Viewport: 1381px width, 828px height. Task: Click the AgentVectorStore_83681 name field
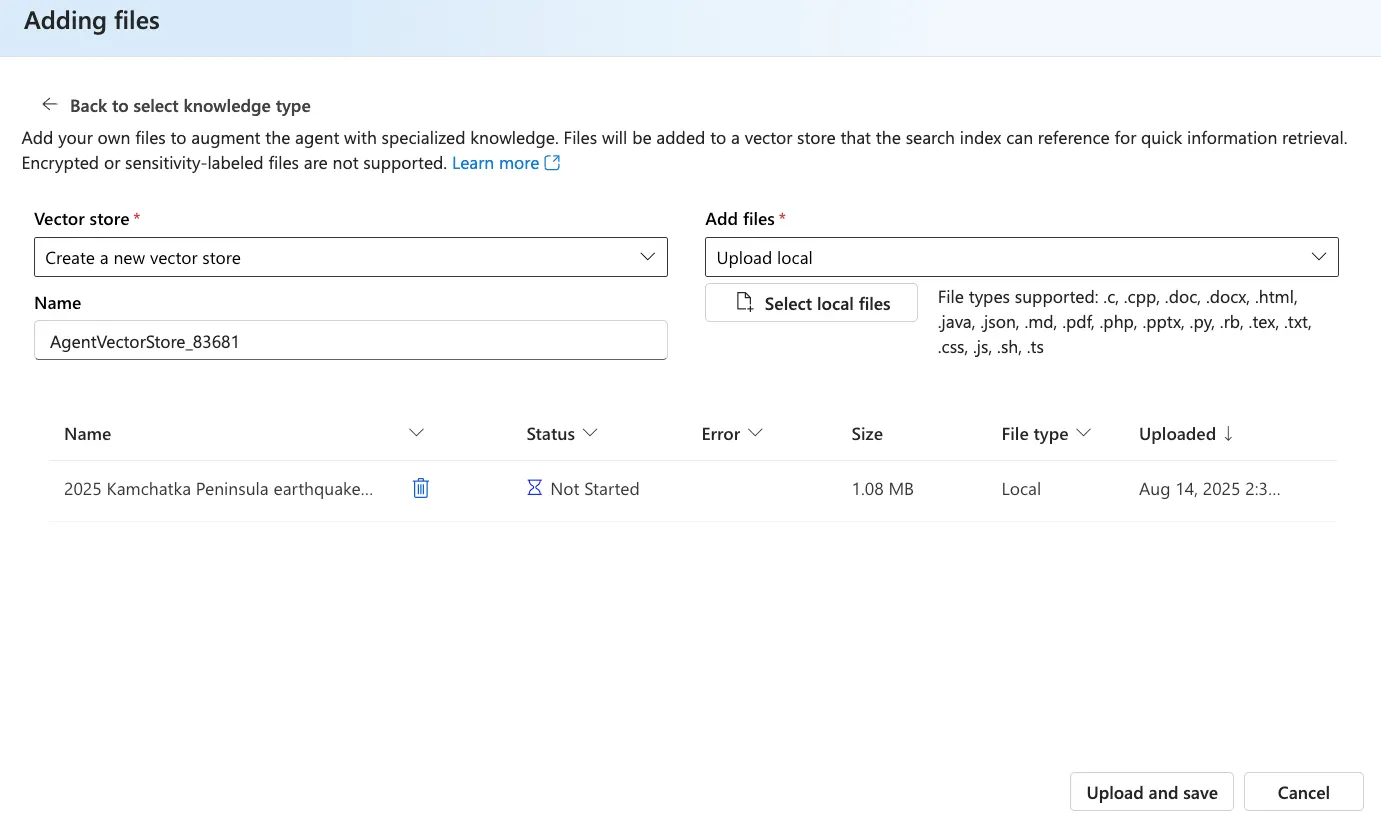point(350,341)
